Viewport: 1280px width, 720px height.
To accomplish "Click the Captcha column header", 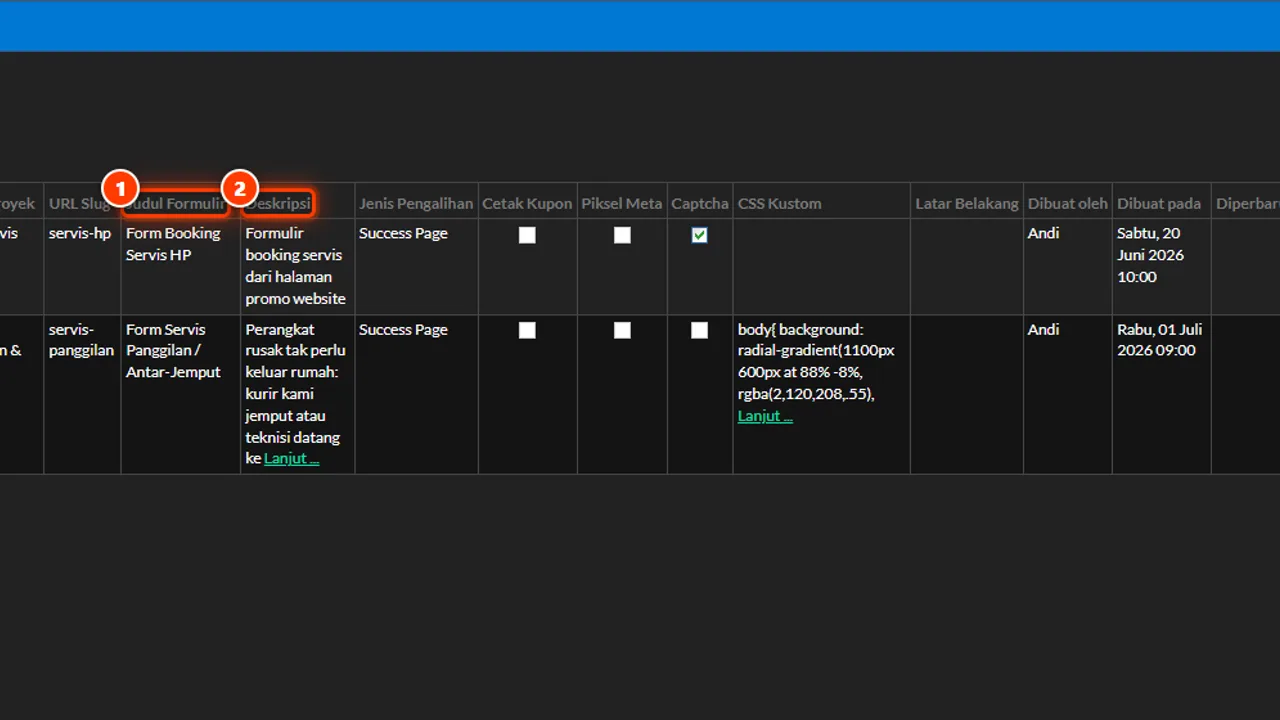I will [700, 203].
